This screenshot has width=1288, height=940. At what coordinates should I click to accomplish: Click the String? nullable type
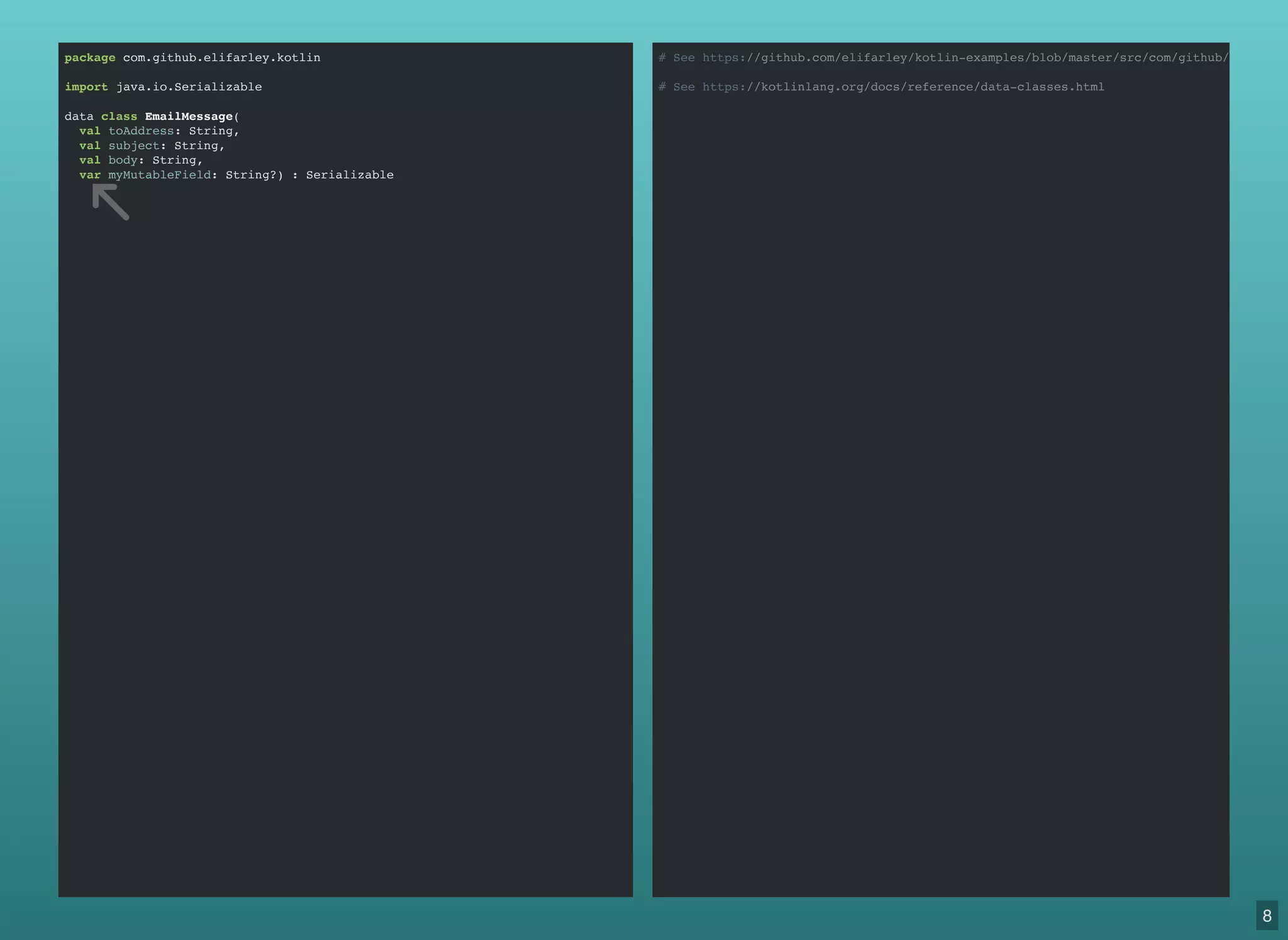point(251,175)
